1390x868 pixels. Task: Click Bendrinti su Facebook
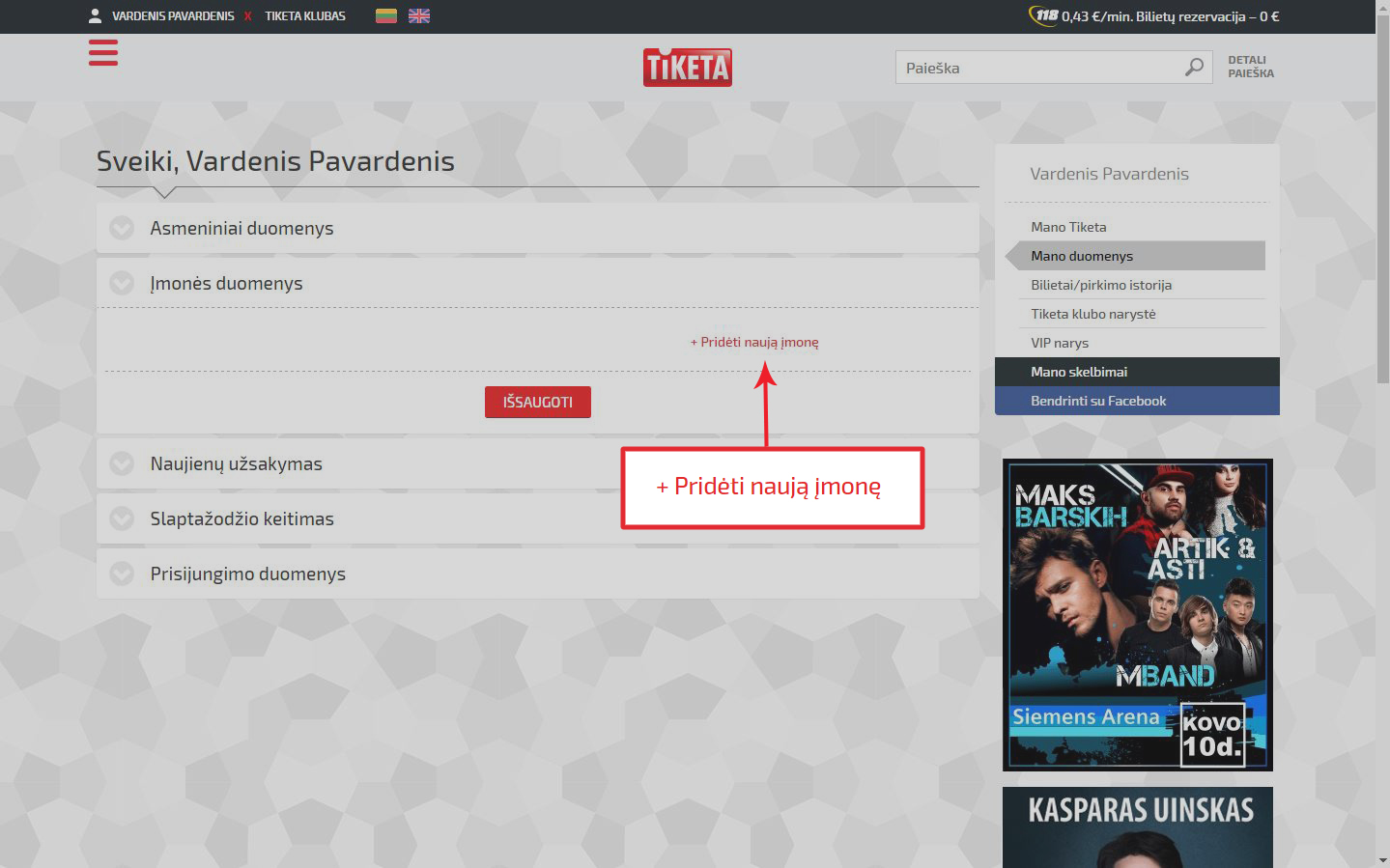tap(1137, 401)
